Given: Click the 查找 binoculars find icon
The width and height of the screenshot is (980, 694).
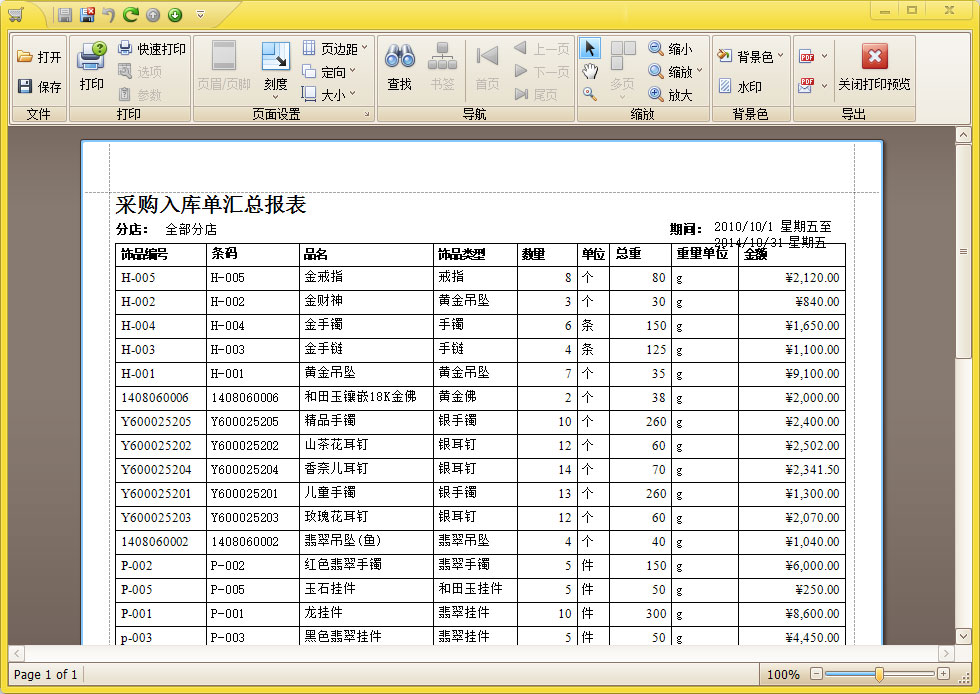Looking at the screenshot, I should coord(399,67).
